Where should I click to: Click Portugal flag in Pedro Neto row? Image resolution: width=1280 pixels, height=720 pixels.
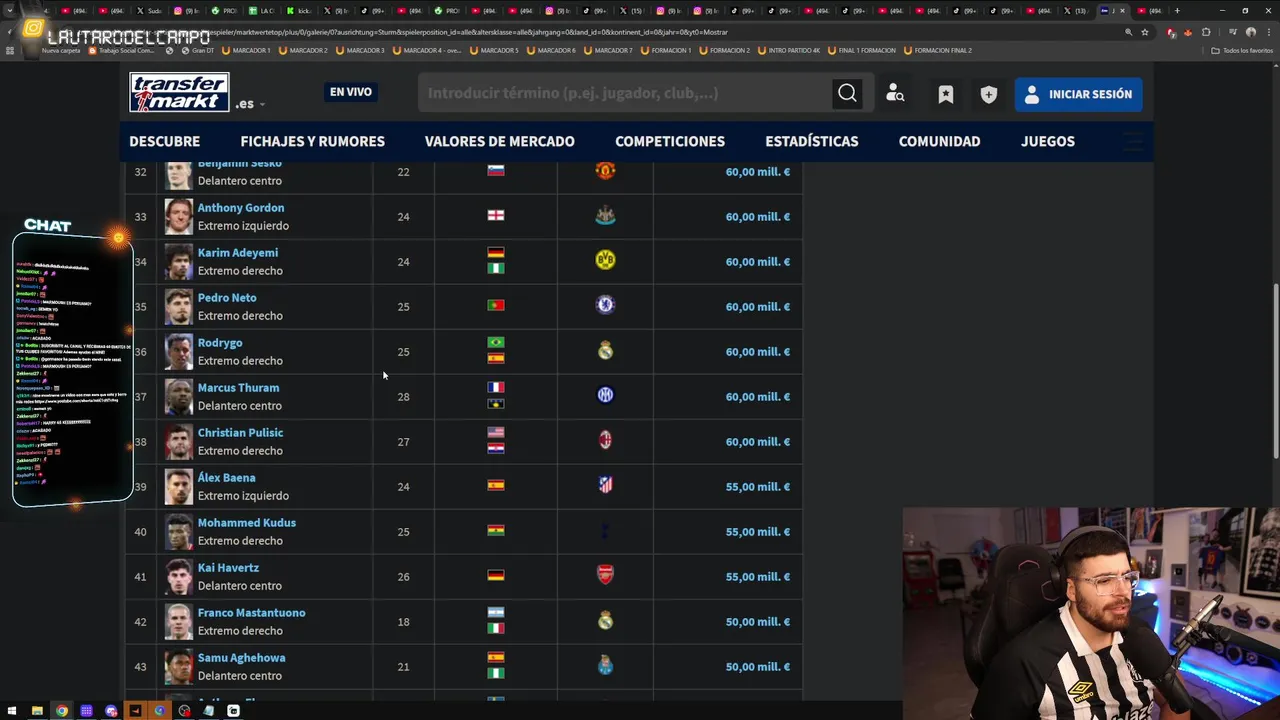point(496,305)
